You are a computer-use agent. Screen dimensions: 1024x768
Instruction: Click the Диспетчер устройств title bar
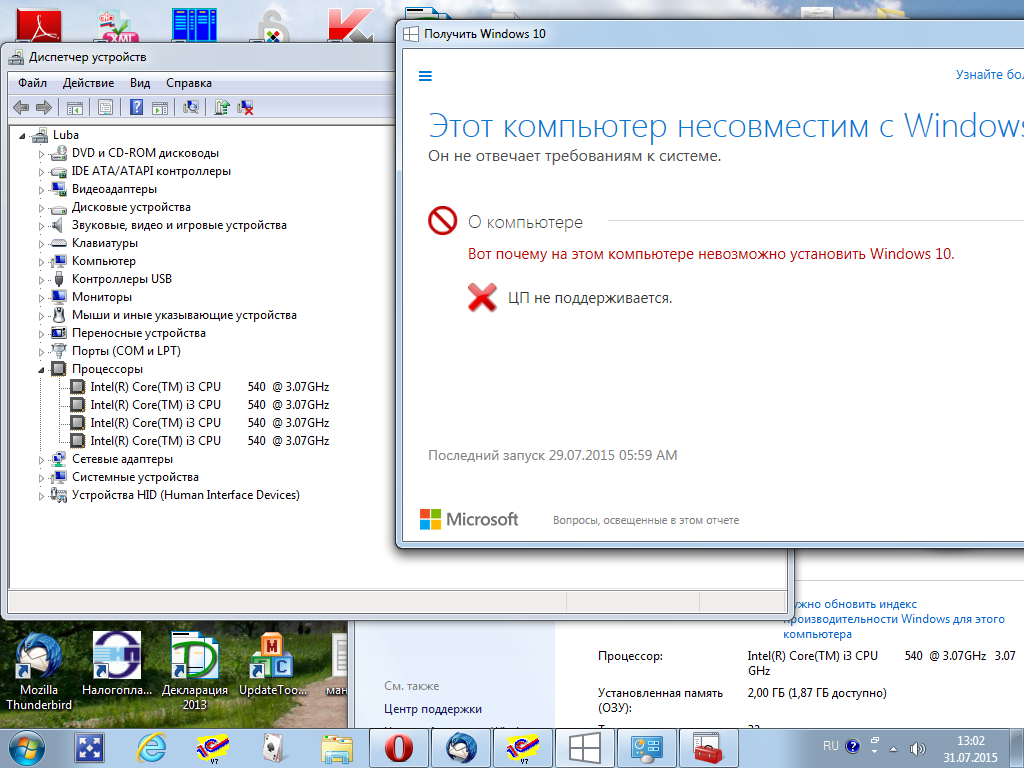pos(199,57)
